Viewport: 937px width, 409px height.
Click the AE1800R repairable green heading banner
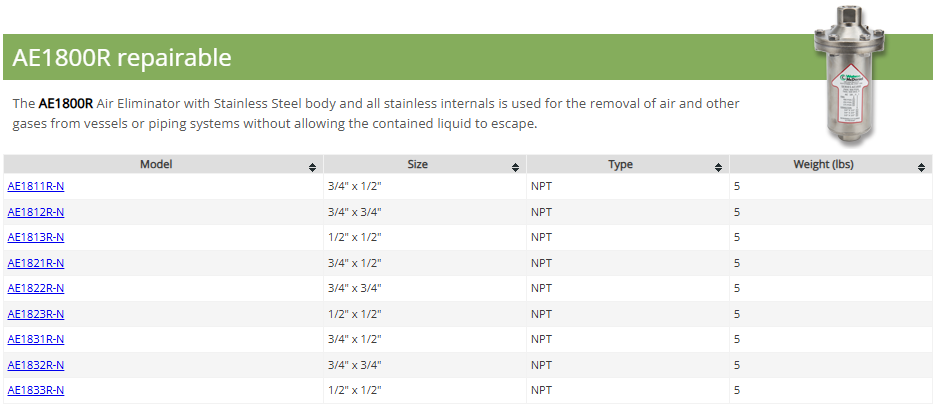point(400,58)
